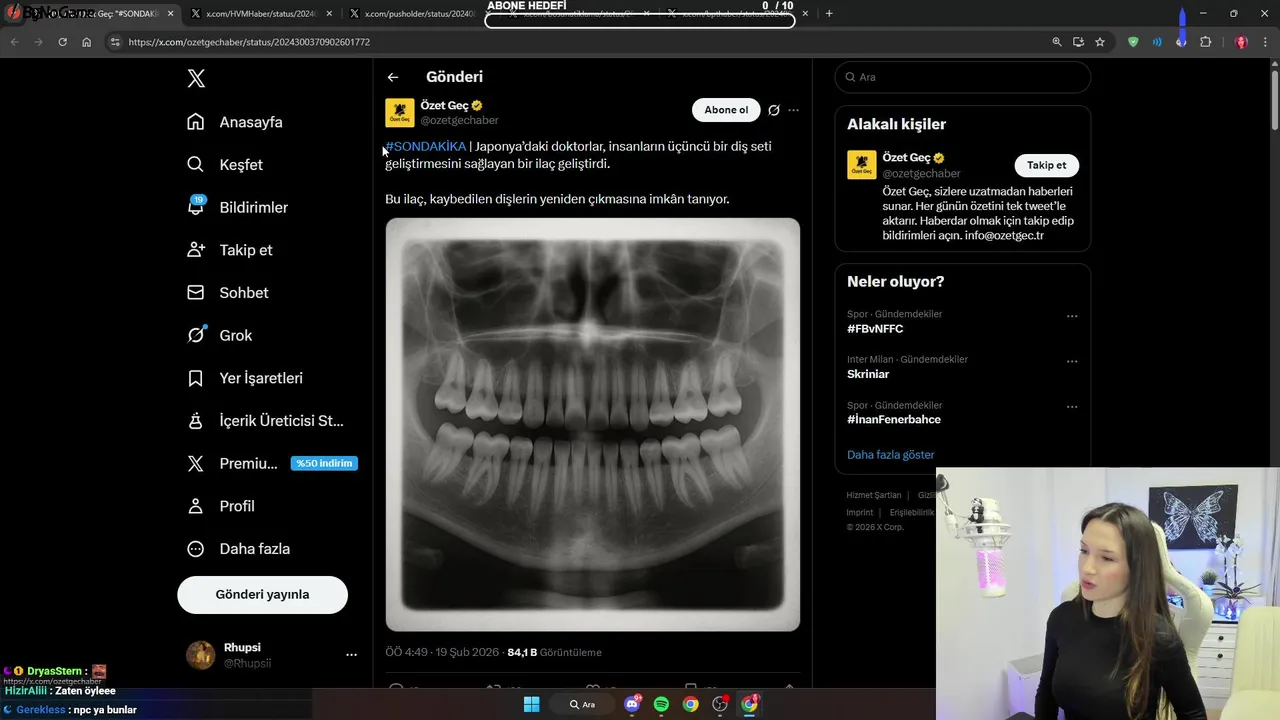Image resolution: width=1280 pixels, height=720 pixels.
Task: Go back using the Gönderi arrow
Action: tap(393, 77)
